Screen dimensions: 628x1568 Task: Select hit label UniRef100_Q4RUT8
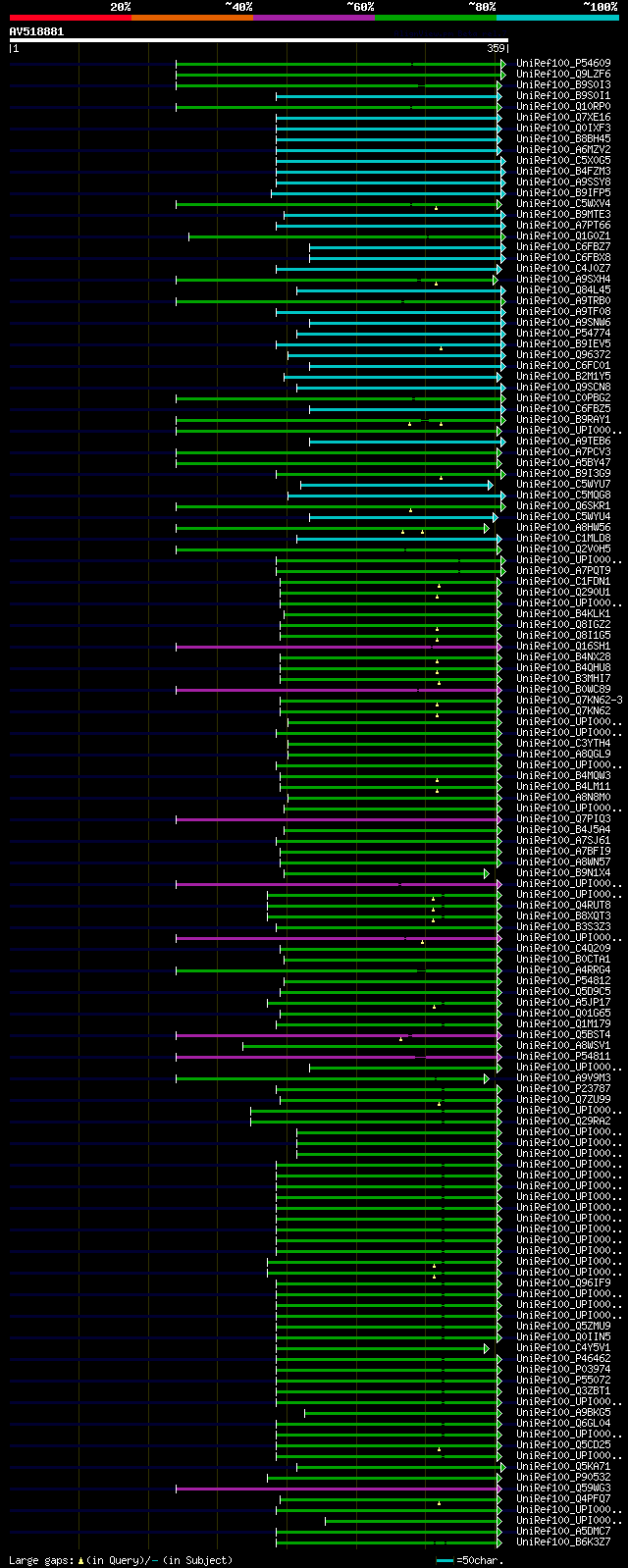(563, 905)
